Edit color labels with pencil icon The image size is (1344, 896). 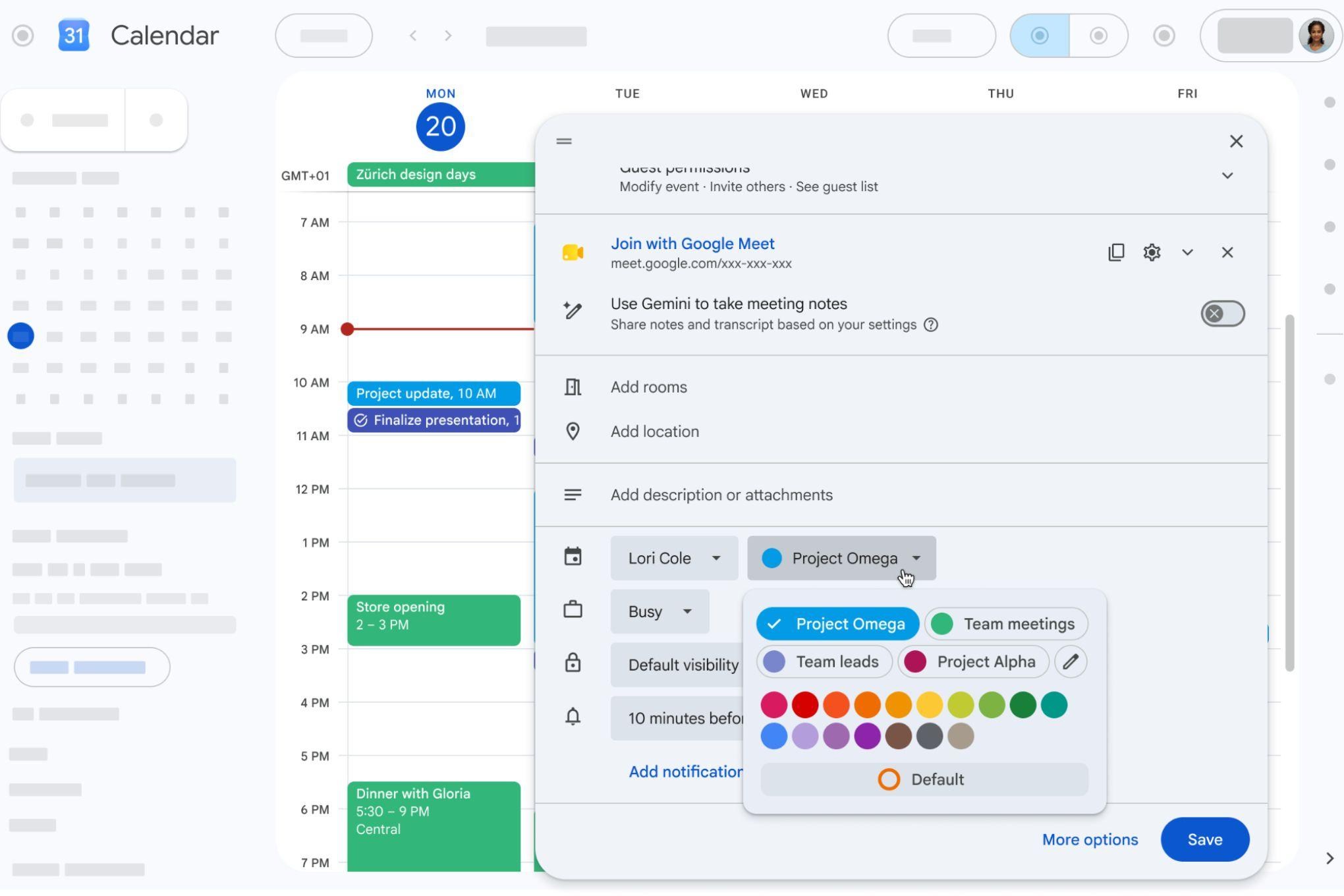tap(1071, 661)
